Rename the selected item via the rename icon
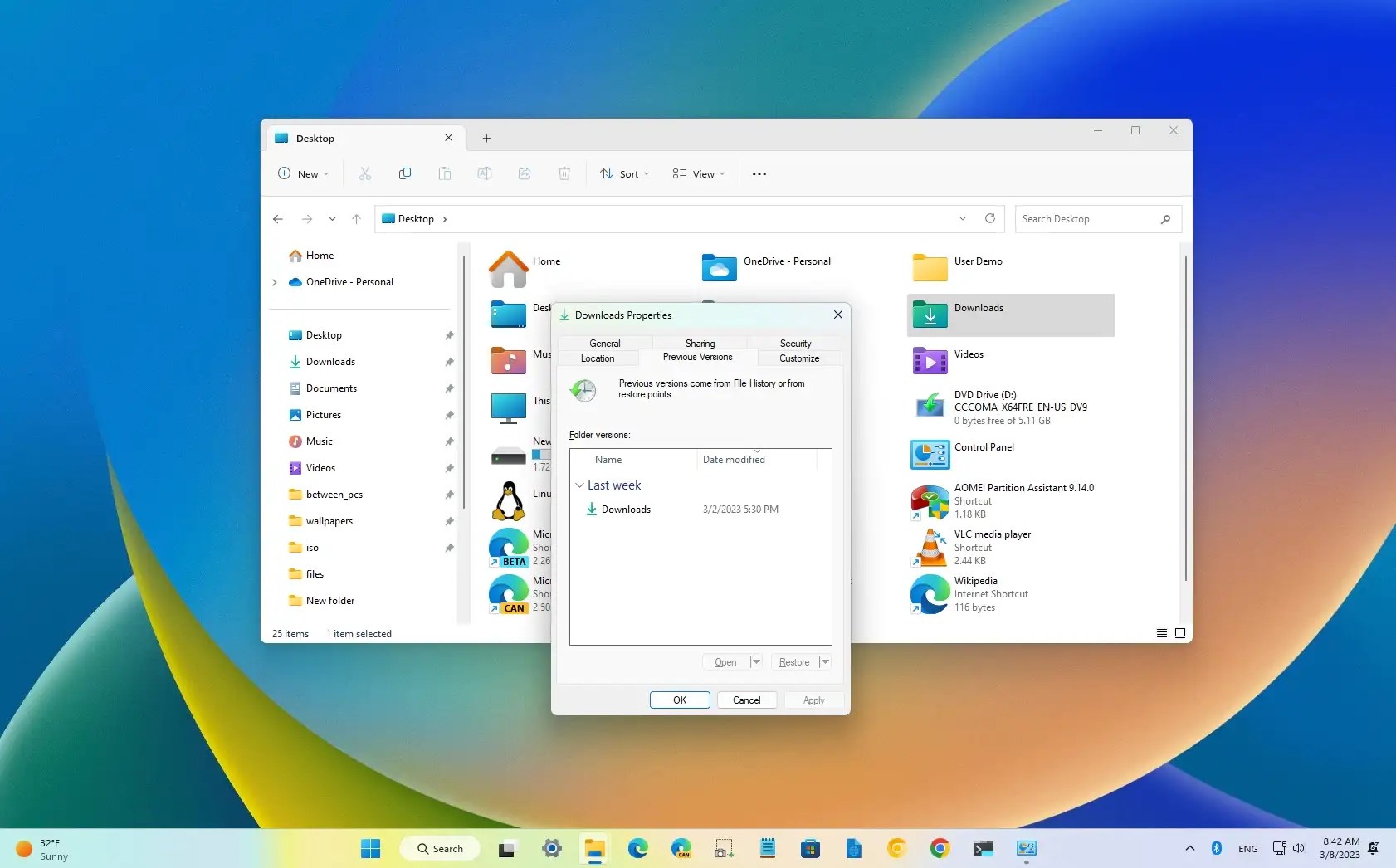 coord(485,173)
